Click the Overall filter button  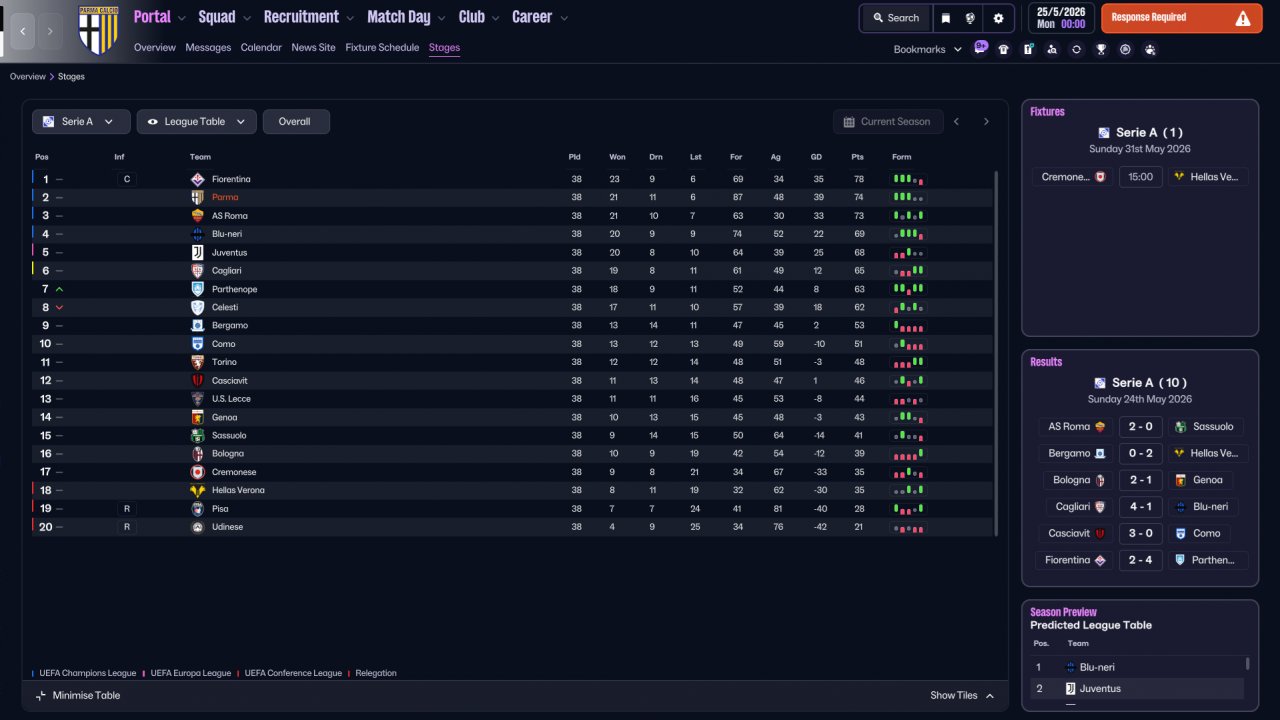[x=296, y=122]
